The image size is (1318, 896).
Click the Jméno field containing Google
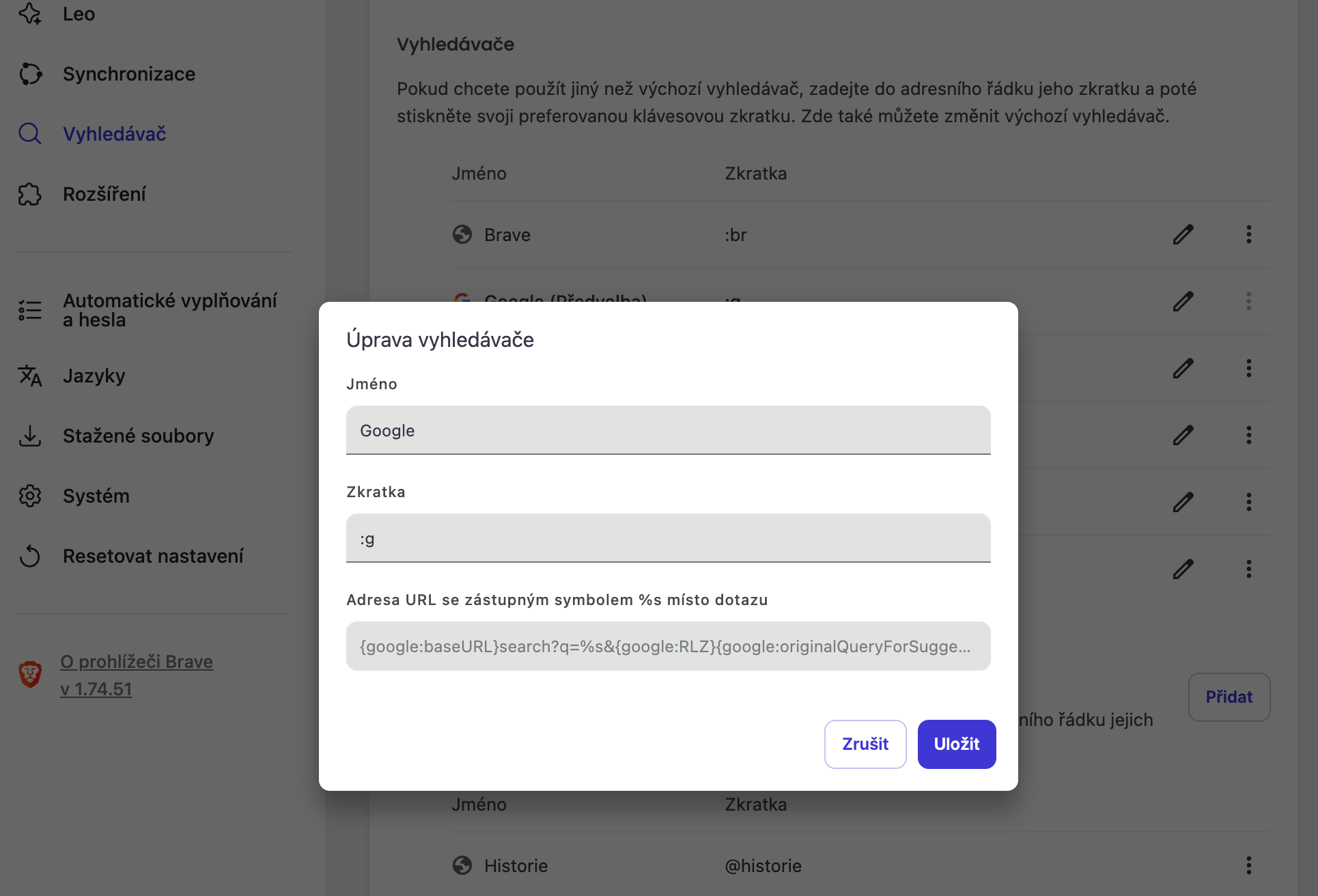(668, 430)
